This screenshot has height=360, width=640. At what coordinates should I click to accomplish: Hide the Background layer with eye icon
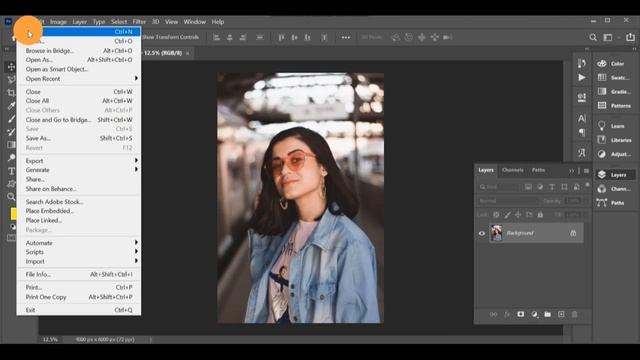(482, 233)
